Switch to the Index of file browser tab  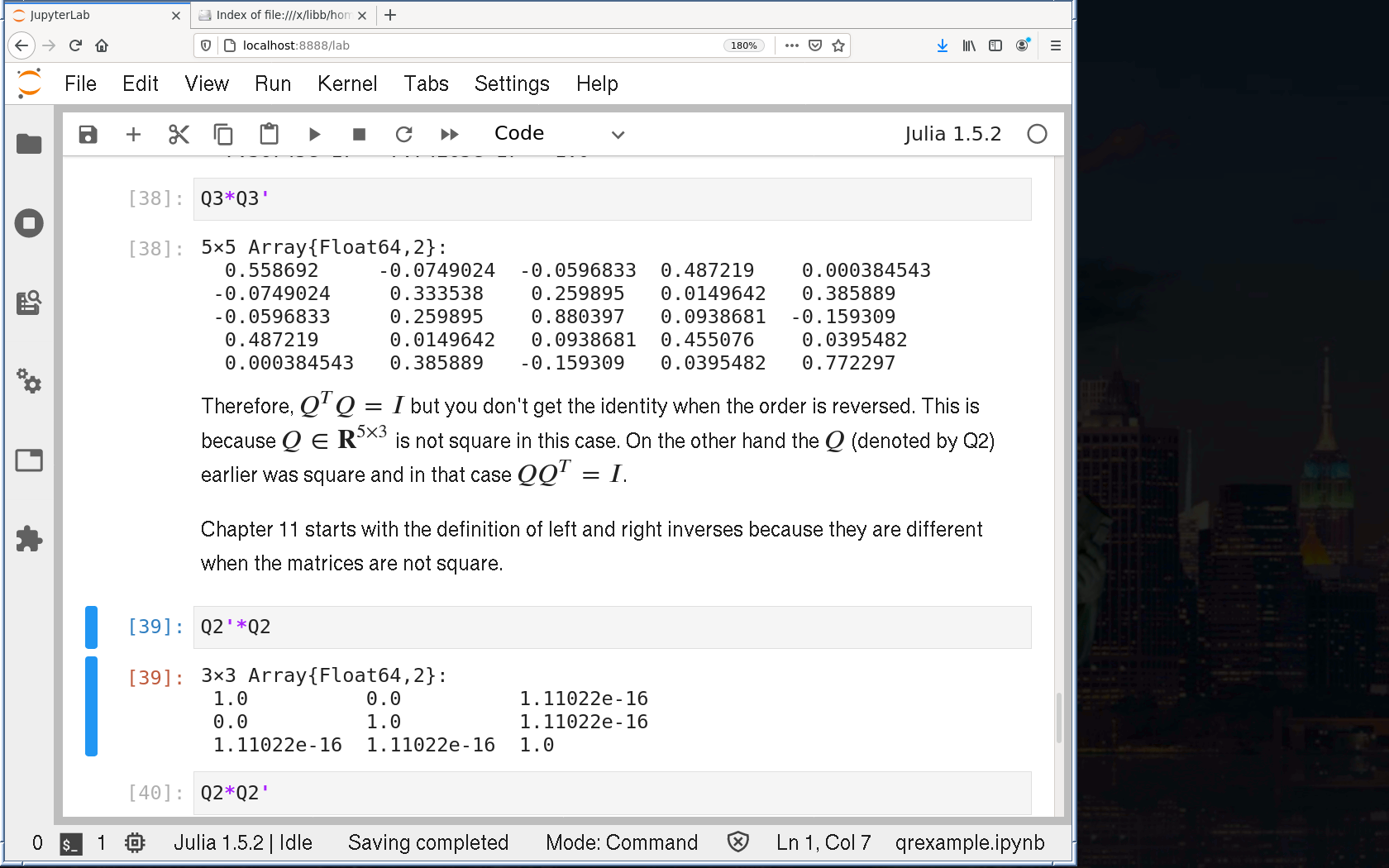coord(282,15)
